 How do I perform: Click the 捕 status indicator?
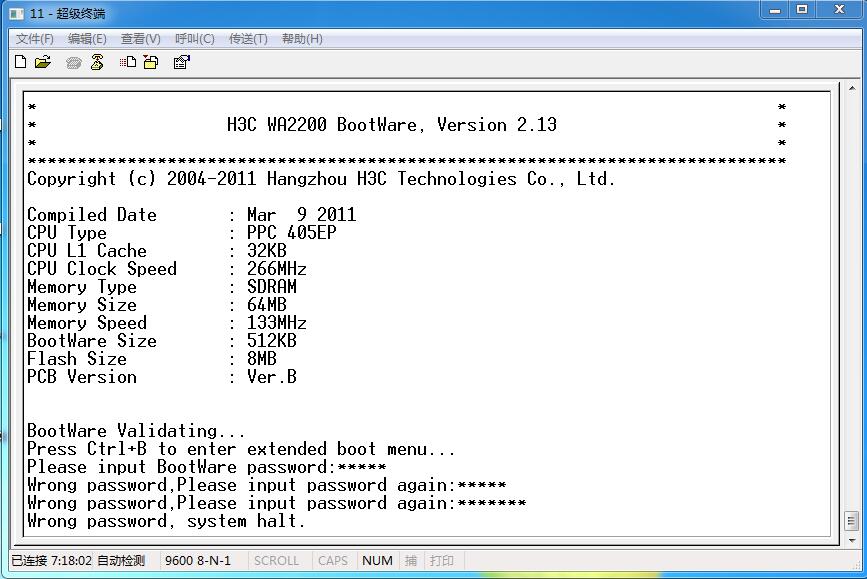[410, 561]
